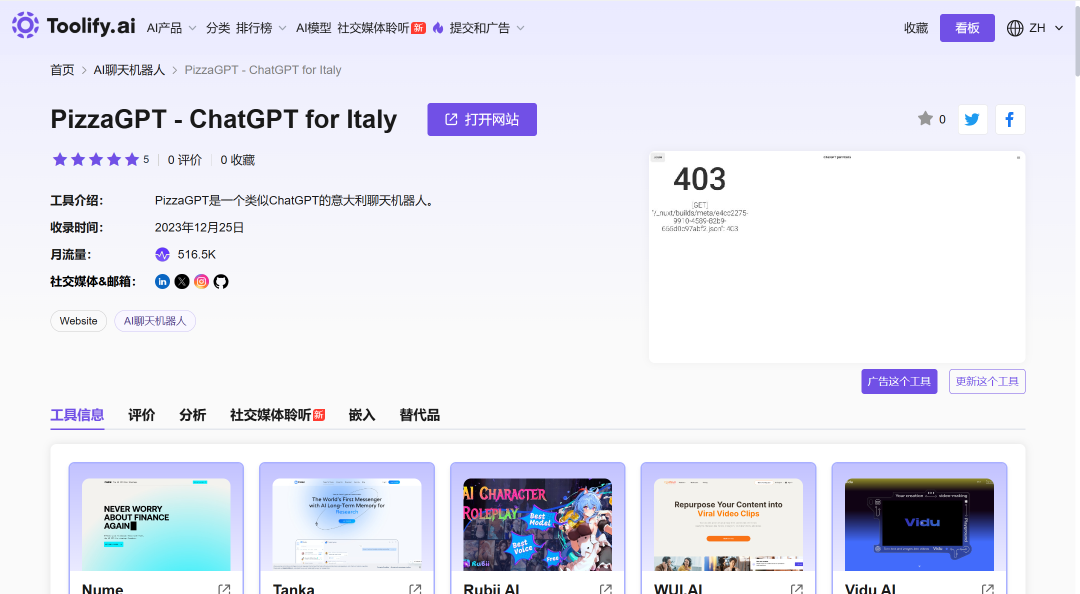Viewport: 1080px width, 594px height.
Task: Open the AI模型 nav item
Action: tap(313, 28)
